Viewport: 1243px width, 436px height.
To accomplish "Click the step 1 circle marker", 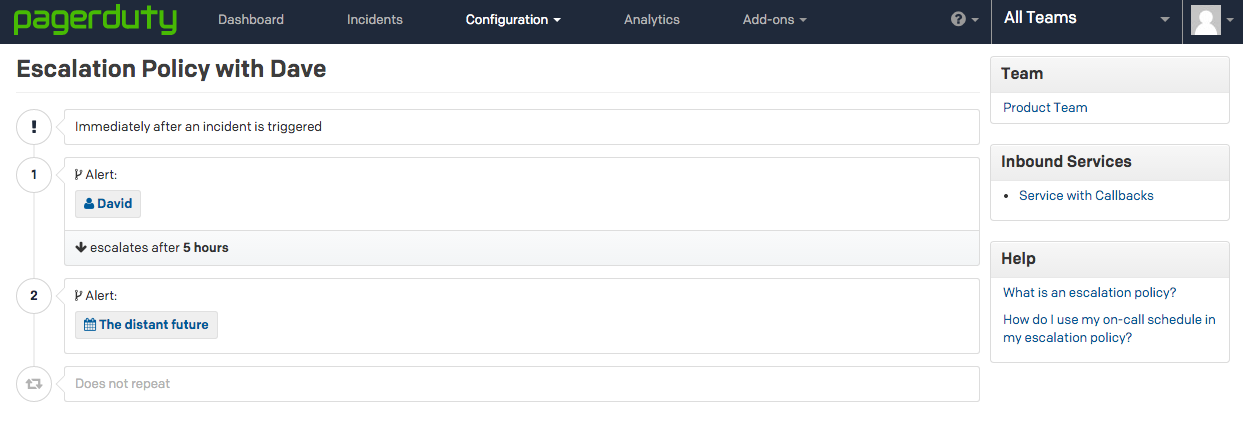I will (34, 175).
